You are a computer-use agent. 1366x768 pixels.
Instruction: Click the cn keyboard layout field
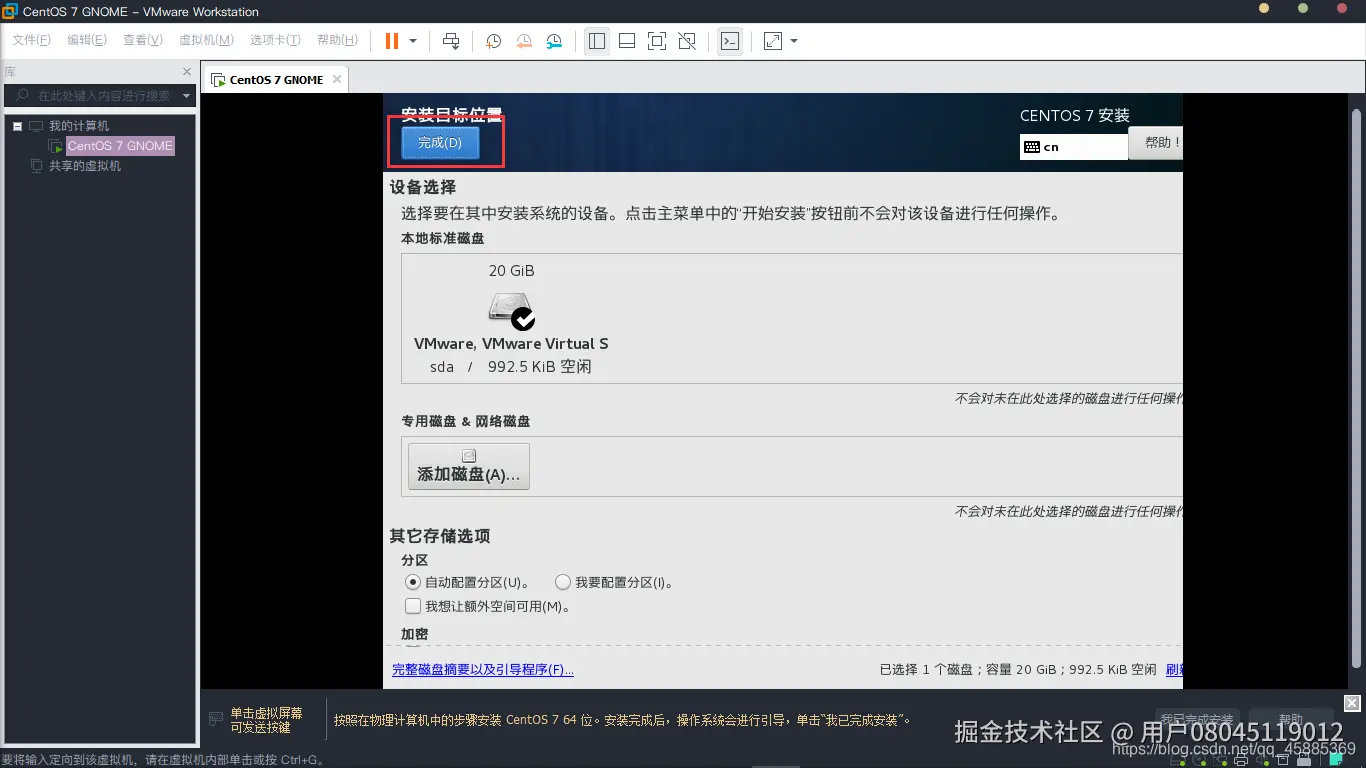(x=1074, y=147)
